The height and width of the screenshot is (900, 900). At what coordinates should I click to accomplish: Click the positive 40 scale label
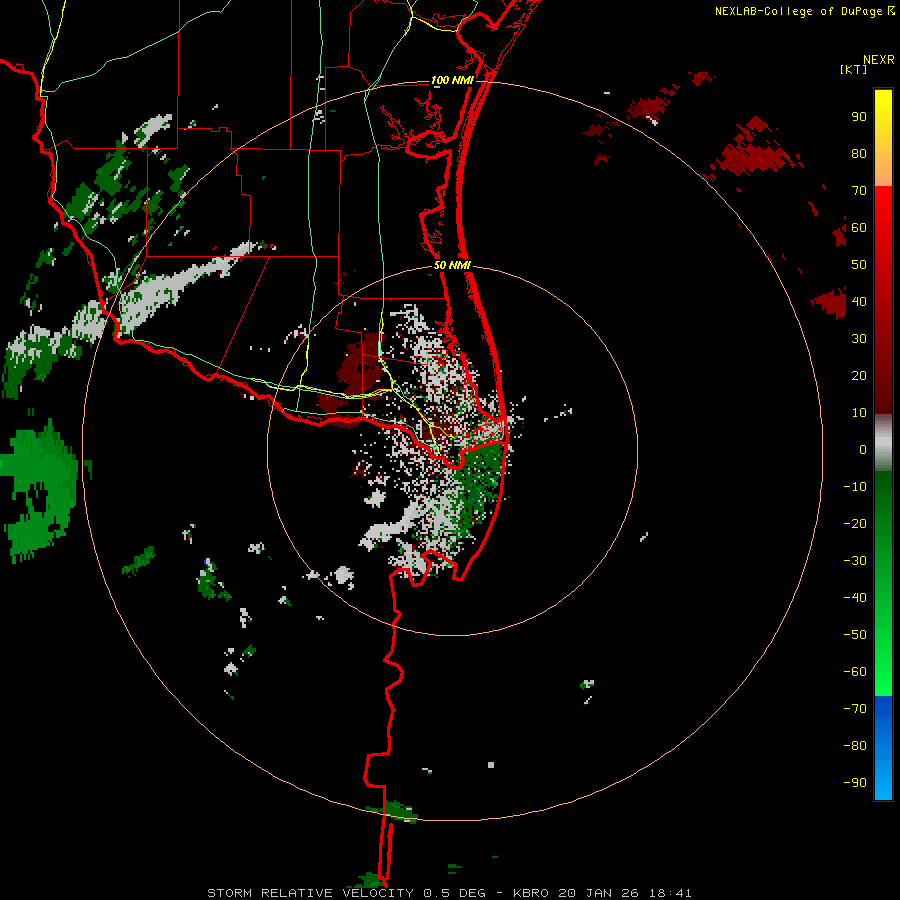tap(859, 301)
